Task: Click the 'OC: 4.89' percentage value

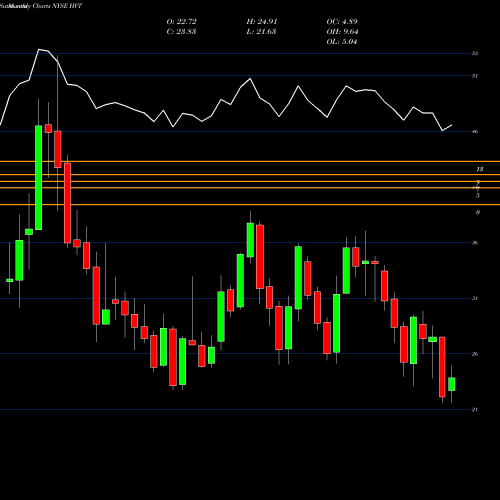Action: pyautogui.click(x=342, y=22)
